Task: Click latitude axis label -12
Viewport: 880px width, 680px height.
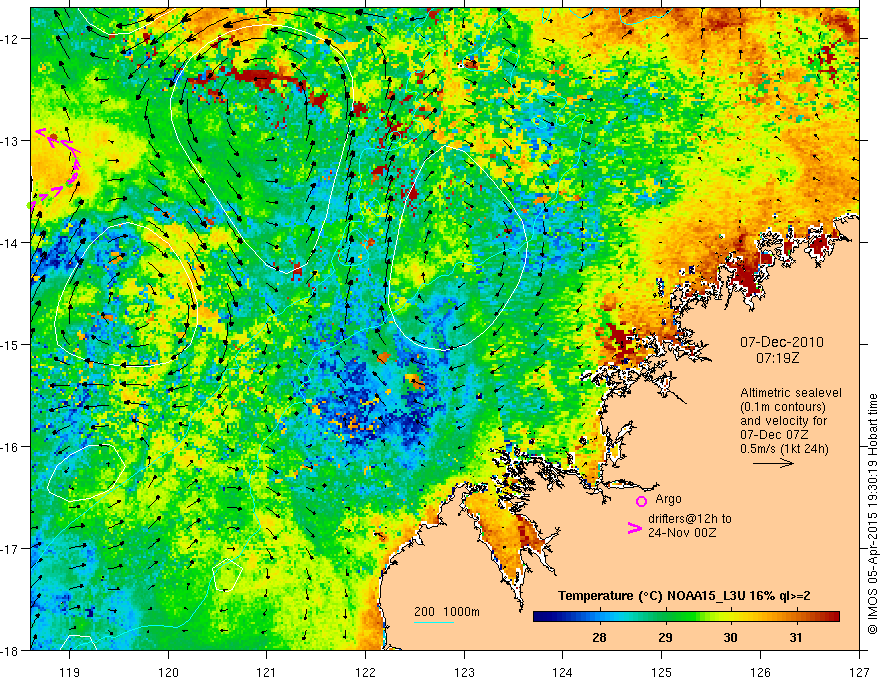Action: [x=11, y=39]
